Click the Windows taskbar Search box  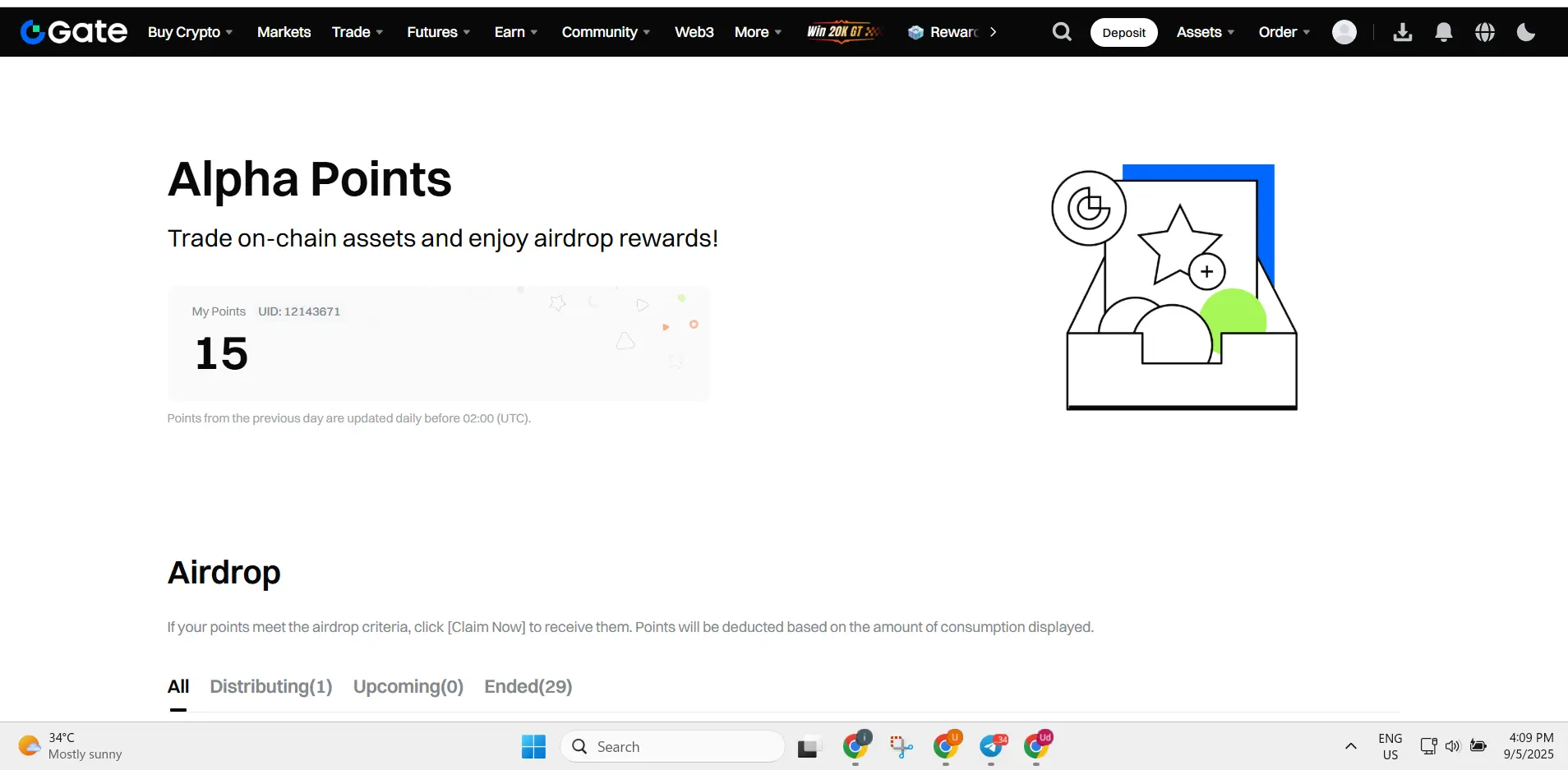coord(672,746)
